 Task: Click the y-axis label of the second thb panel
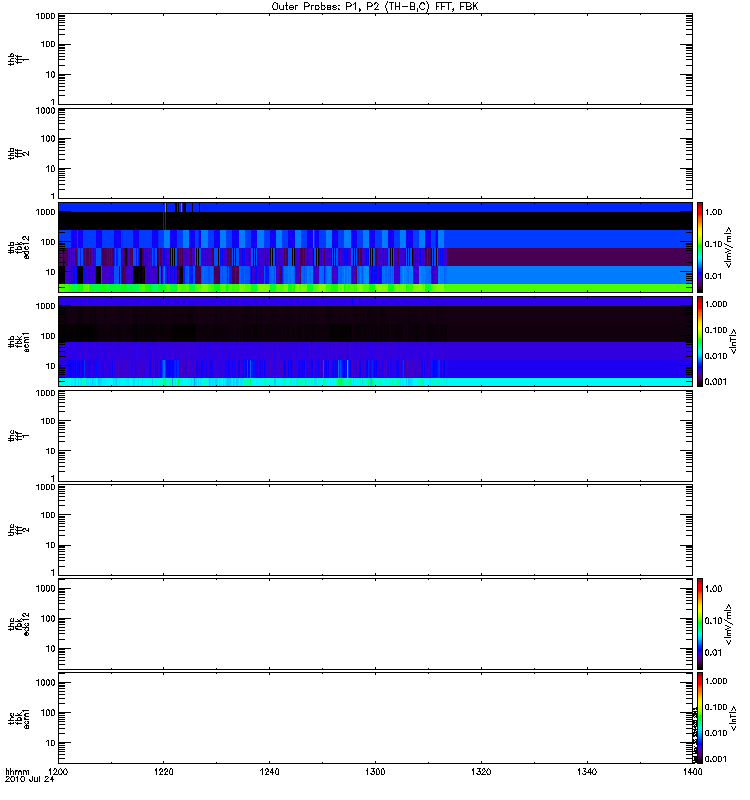point(18,153)
